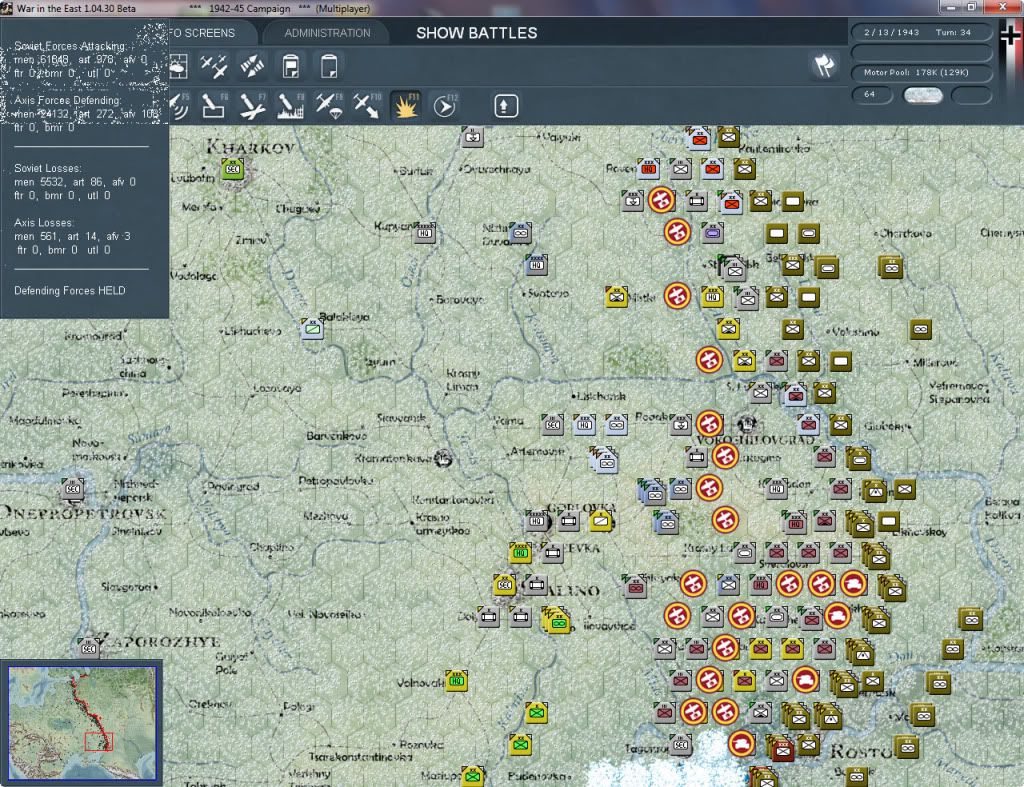Click the 'Soviet Losses:' heading
This screenshot has width=1024, height=787.
point(48,169)
